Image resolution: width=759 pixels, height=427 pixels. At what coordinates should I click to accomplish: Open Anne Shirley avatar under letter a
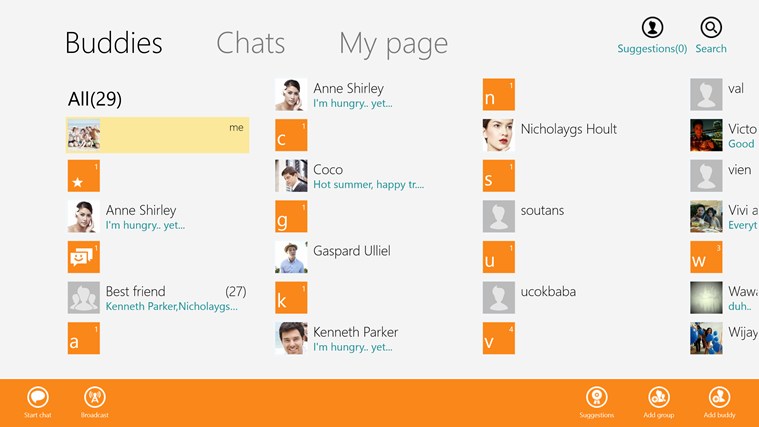(291, 94)
